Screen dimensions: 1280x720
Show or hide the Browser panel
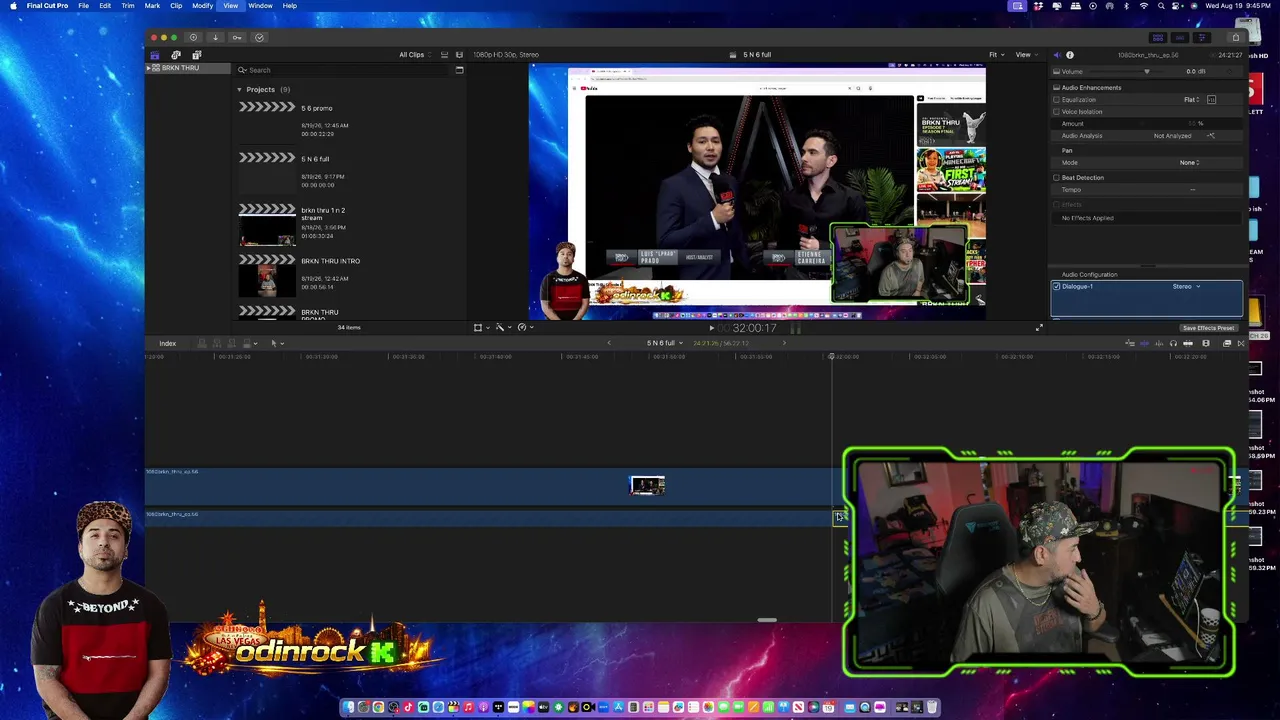(x=1158, y=38)
